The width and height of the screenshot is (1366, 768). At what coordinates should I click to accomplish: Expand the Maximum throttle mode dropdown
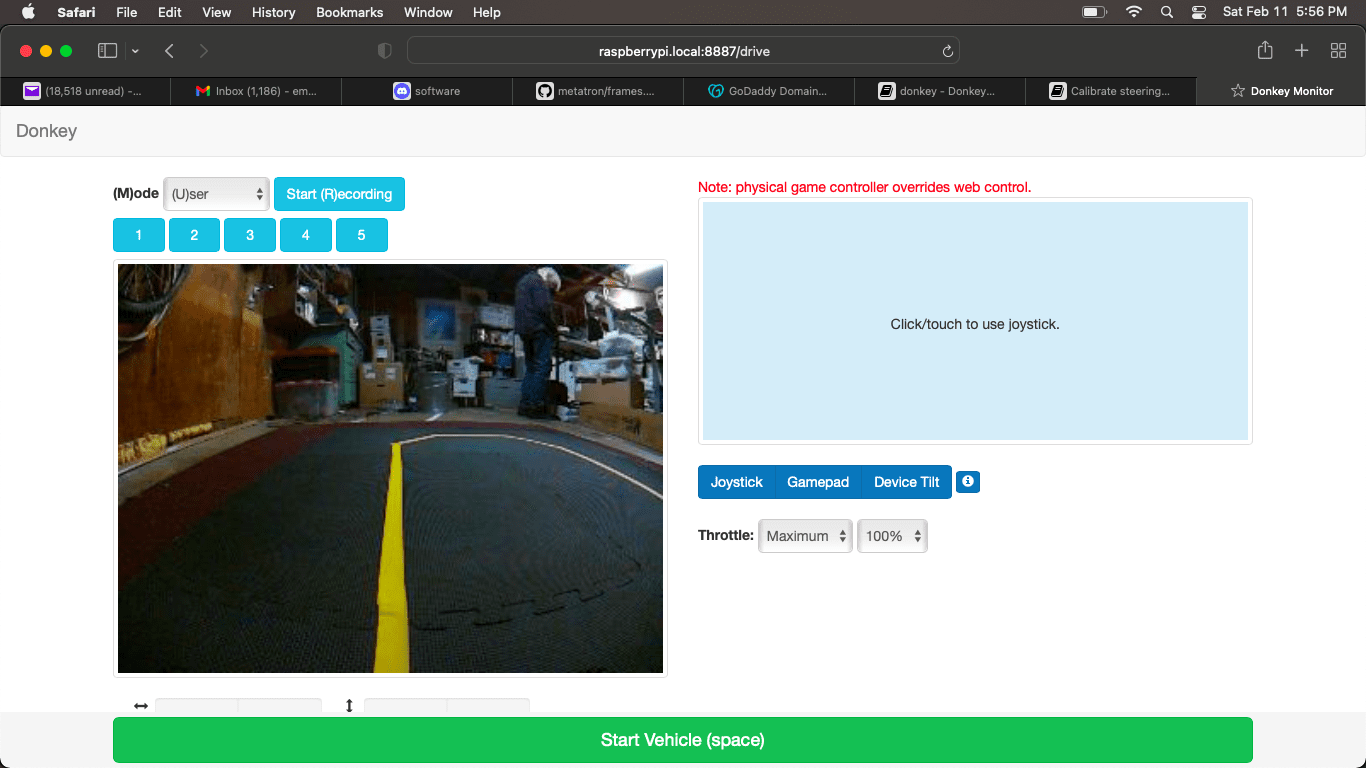(x=805, y=536)
